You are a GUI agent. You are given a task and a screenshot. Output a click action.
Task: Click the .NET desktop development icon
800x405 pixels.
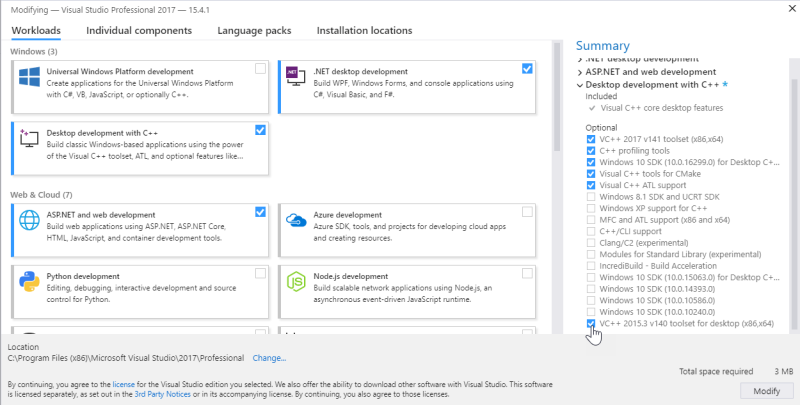tap(296, 77)
